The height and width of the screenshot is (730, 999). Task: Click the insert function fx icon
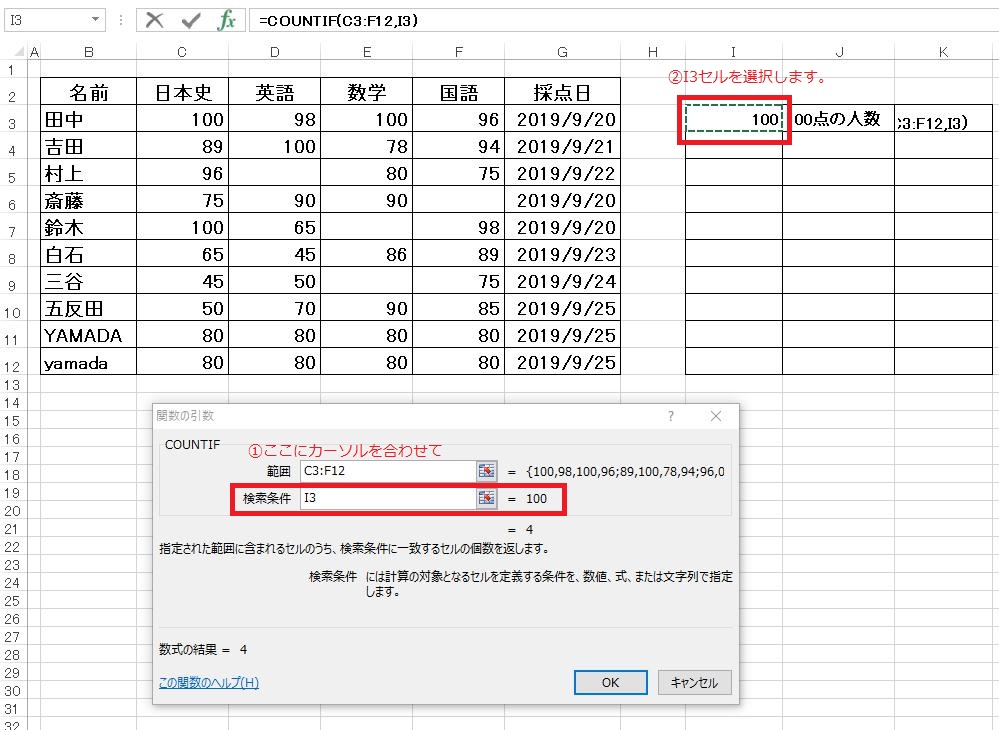(x=227, y=20)
